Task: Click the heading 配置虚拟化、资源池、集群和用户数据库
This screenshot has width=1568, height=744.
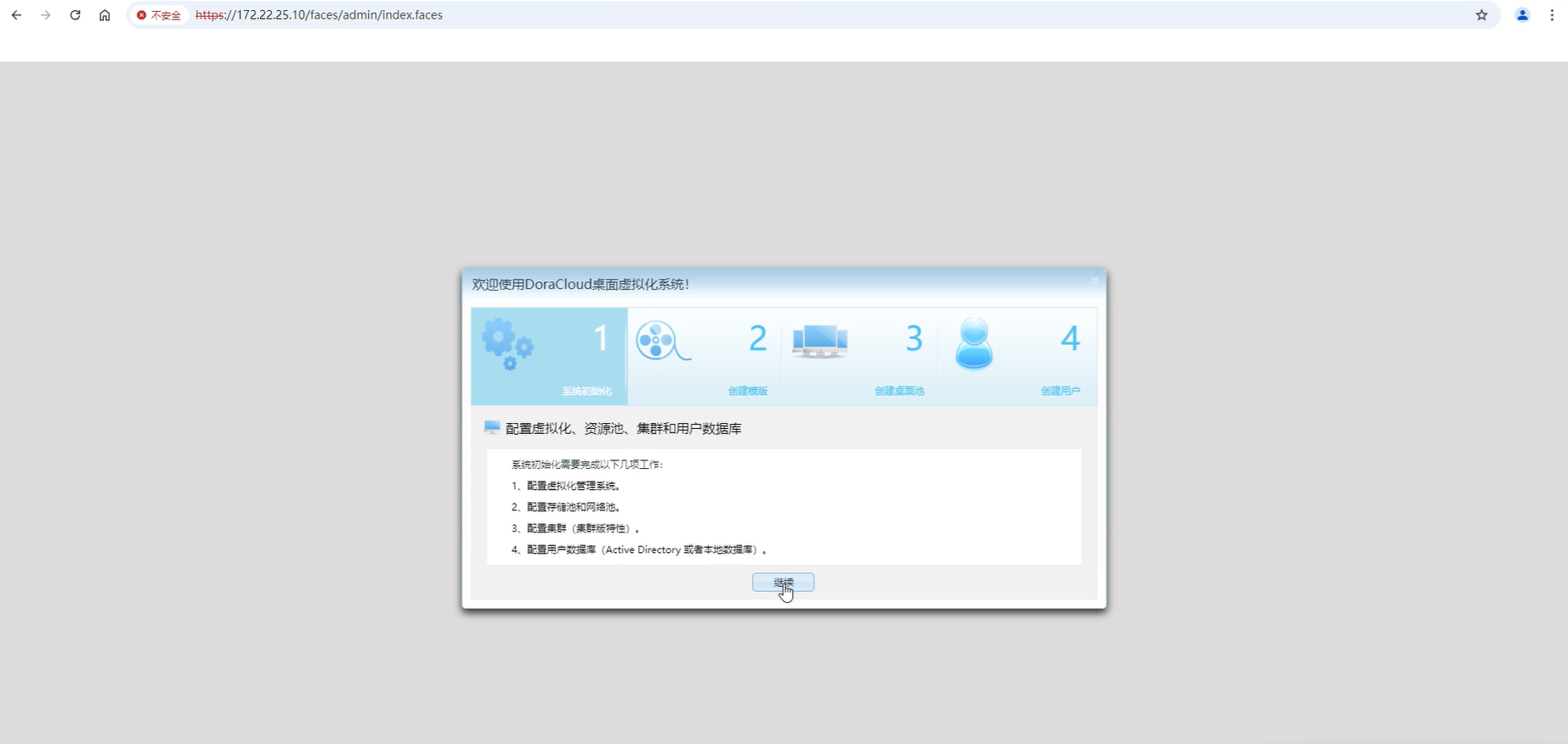Action: point(624,429)
